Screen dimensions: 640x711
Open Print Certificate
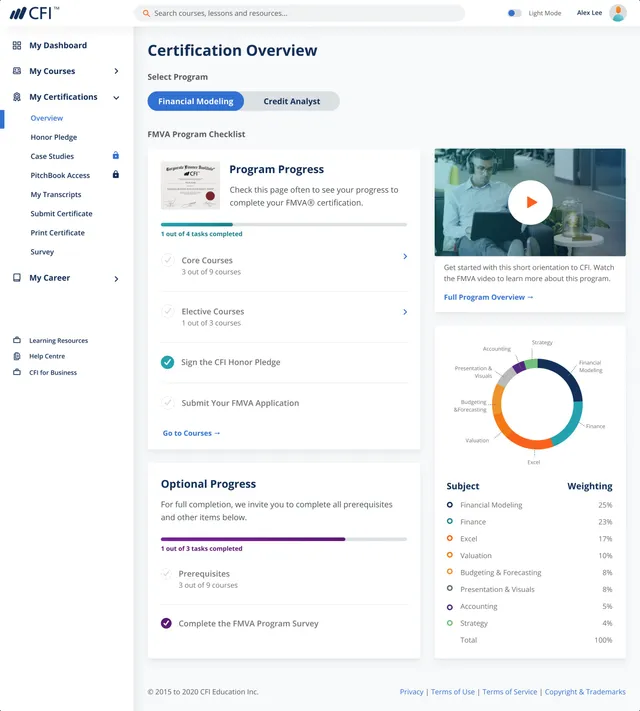tap(58, 232)
